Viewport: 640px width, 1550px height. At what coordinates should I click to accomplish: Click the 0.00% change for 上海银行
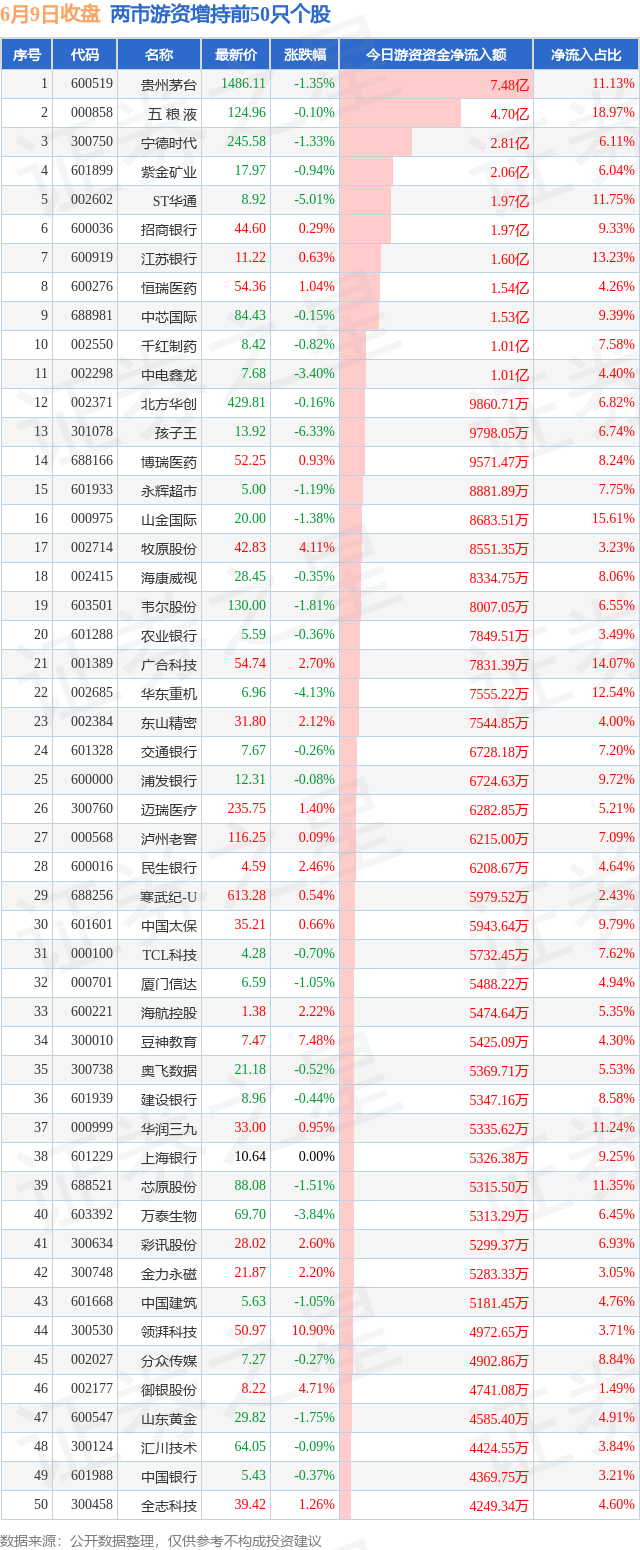pyautogui.click(x=317, y=1157)
